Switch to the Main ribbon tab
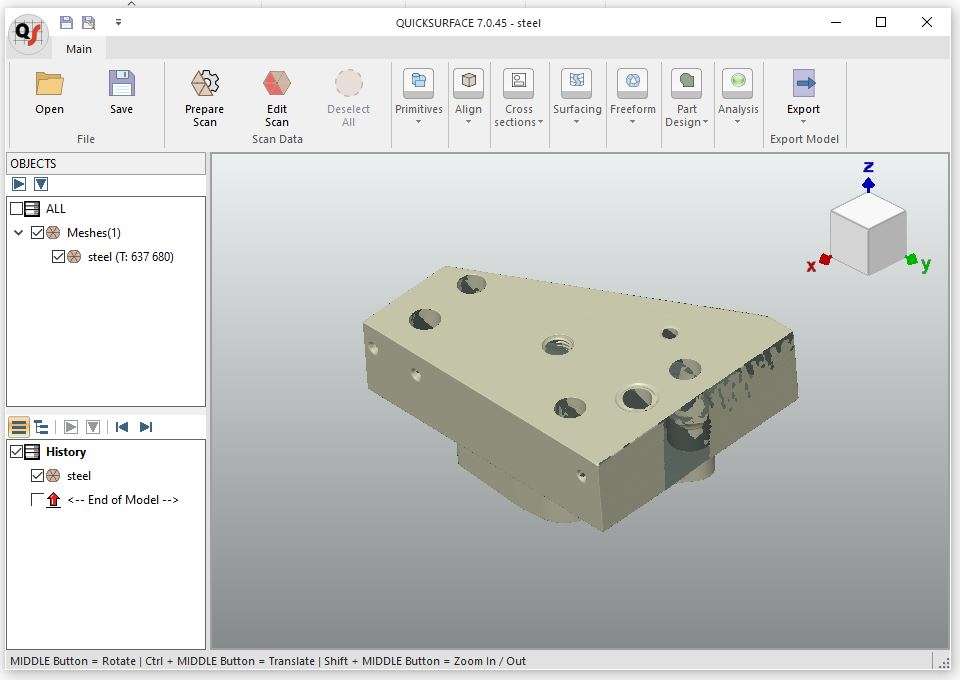 point(79,49)
